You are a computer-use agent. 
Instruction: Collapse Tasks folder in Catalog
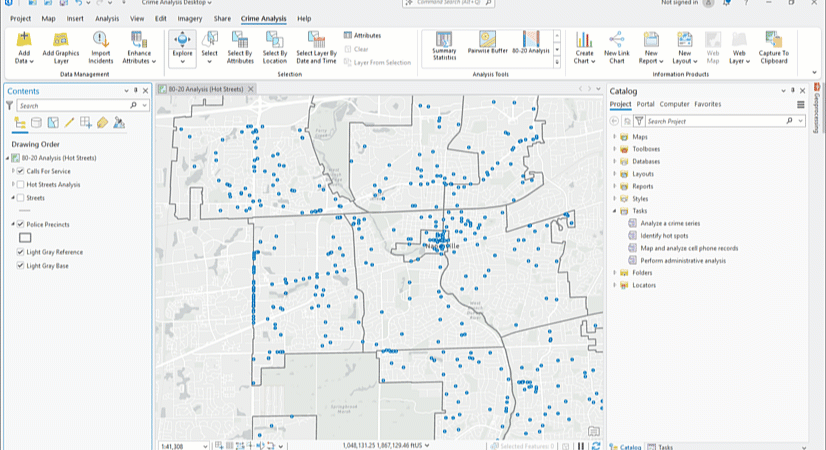[614, 211]
